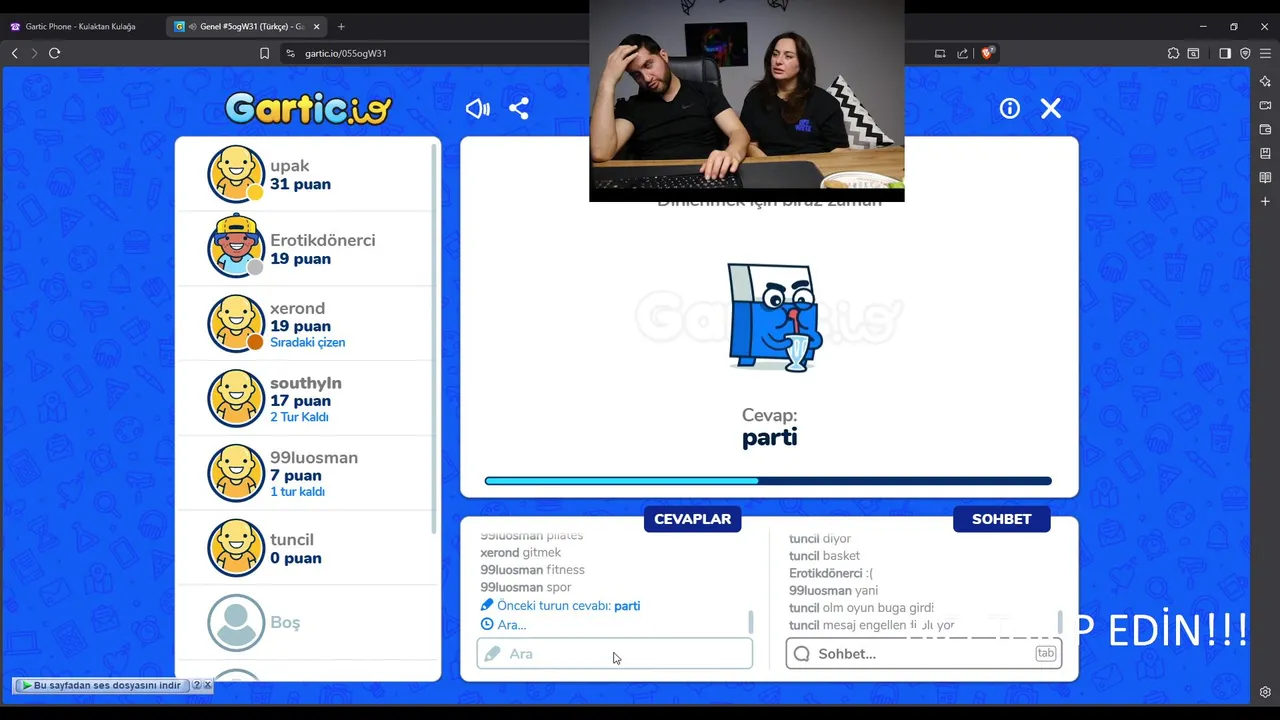Open the Brave VPN shield icon

1245,53
